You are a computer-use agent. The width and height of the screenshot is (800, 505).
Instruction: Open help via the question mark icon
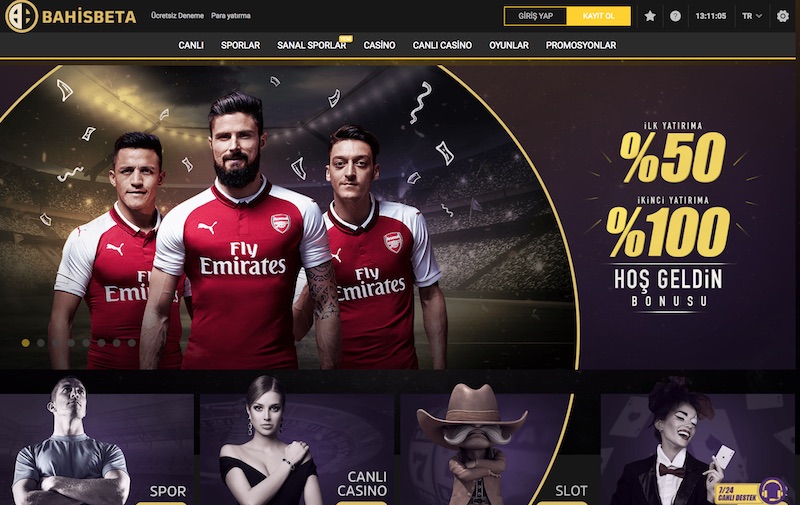[675, 16]
